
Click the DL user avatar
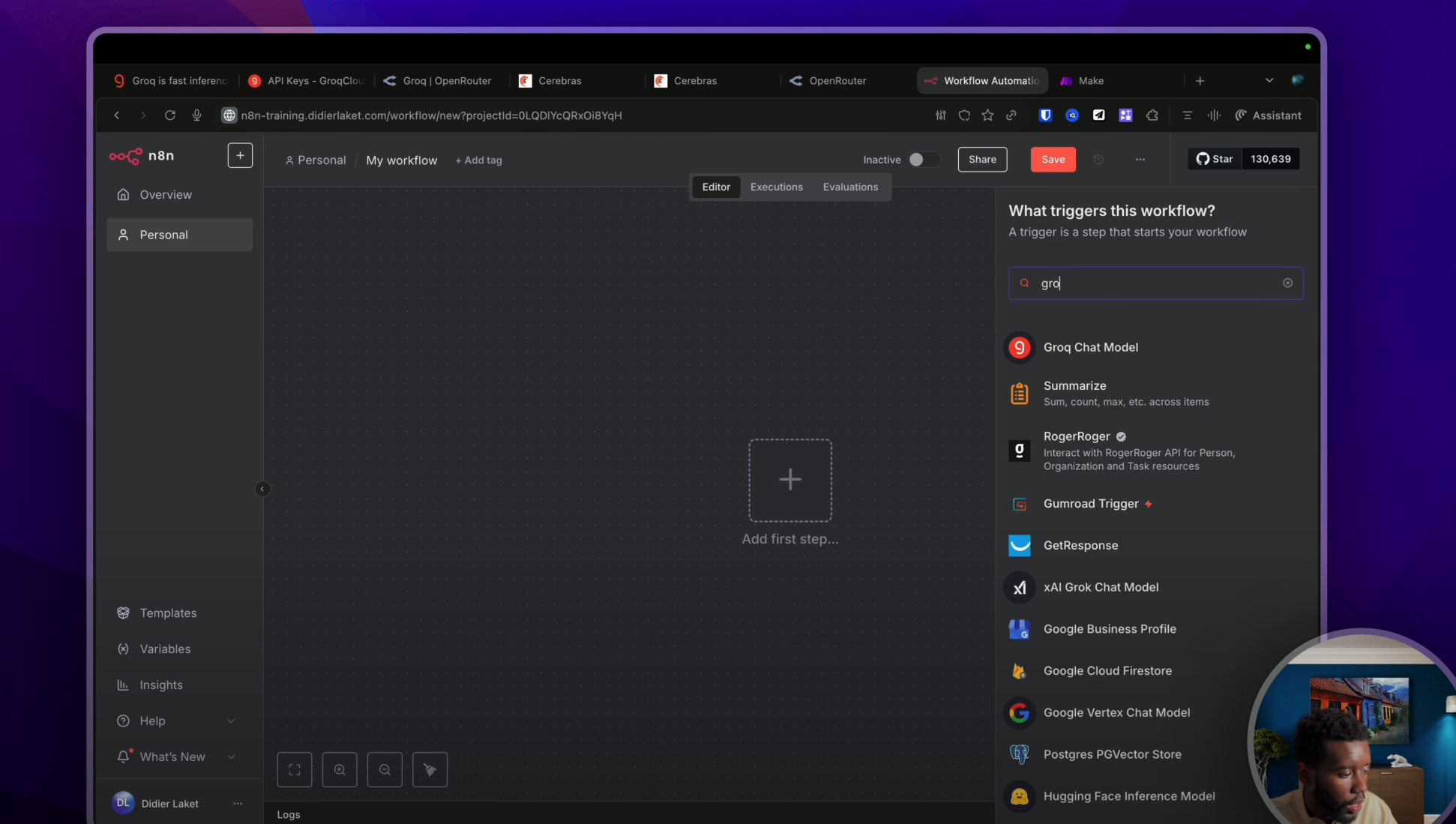click(x=123, y=803)
